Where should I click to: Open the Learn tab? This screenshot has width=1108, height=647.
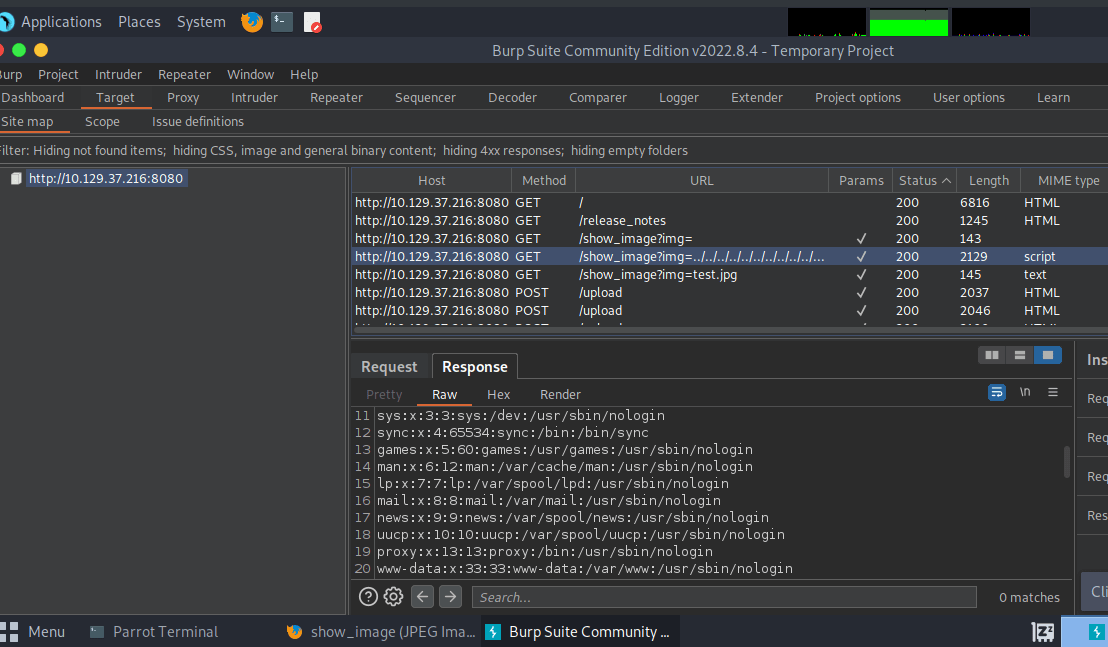[x=1054, y=97]
